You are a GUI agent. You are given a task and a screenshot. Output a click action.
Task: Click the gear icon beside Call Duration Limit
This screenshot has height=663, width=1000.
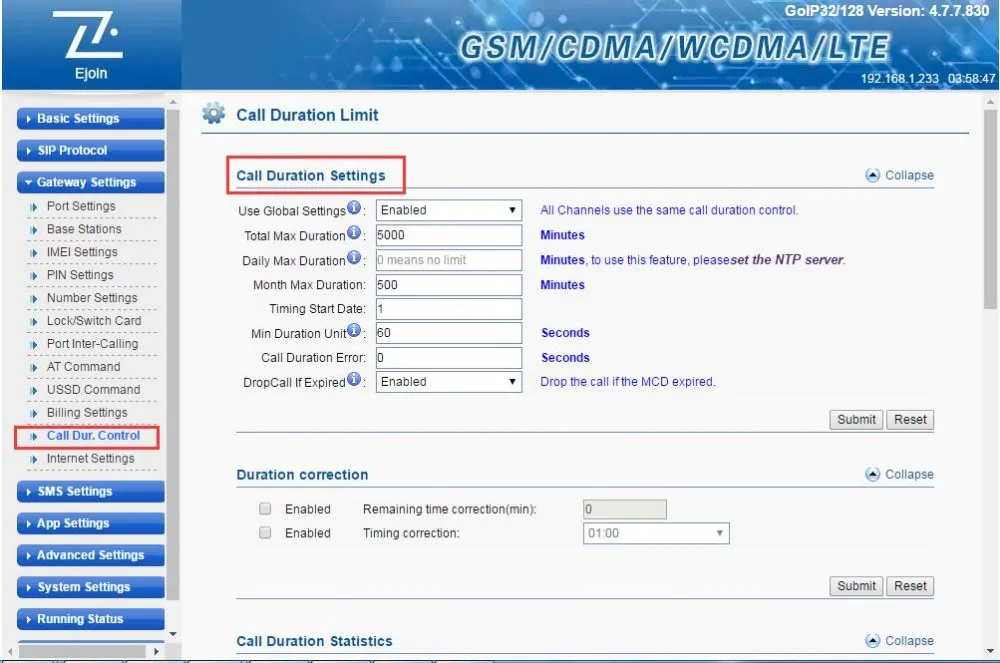[214, 114]
